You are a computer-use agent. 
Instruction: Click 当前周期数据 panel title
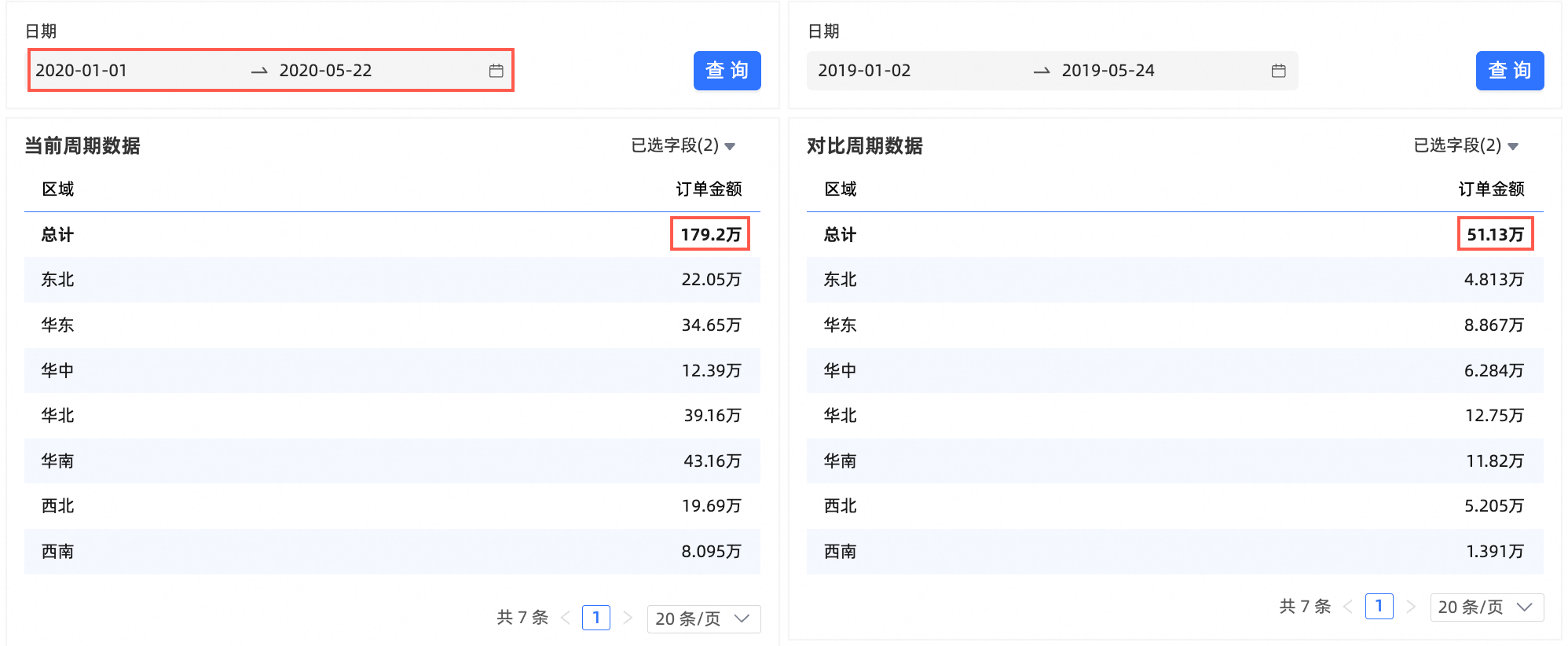pyautogui.click(x=82, y=145)
